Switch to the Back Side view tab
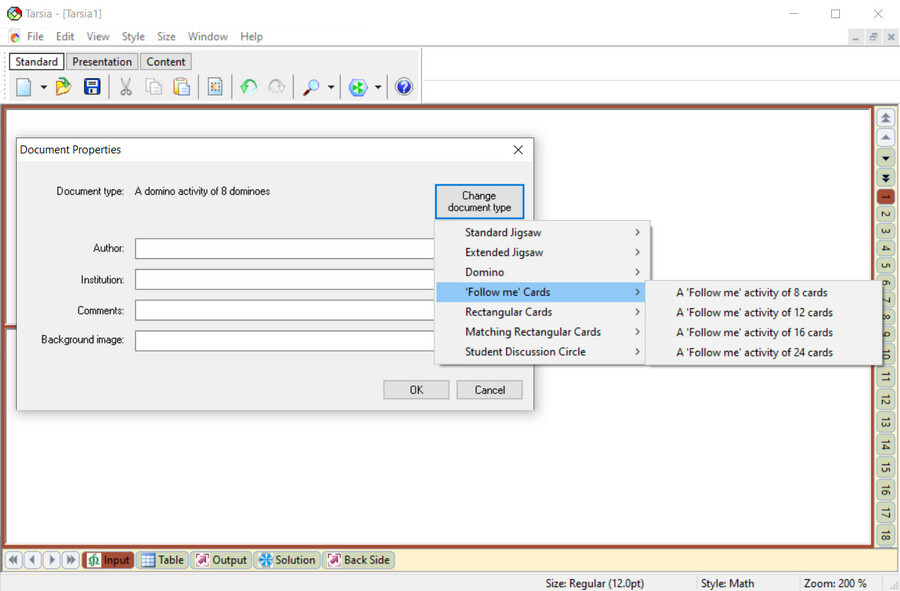 pyautogui.click(x=359, y=560)
